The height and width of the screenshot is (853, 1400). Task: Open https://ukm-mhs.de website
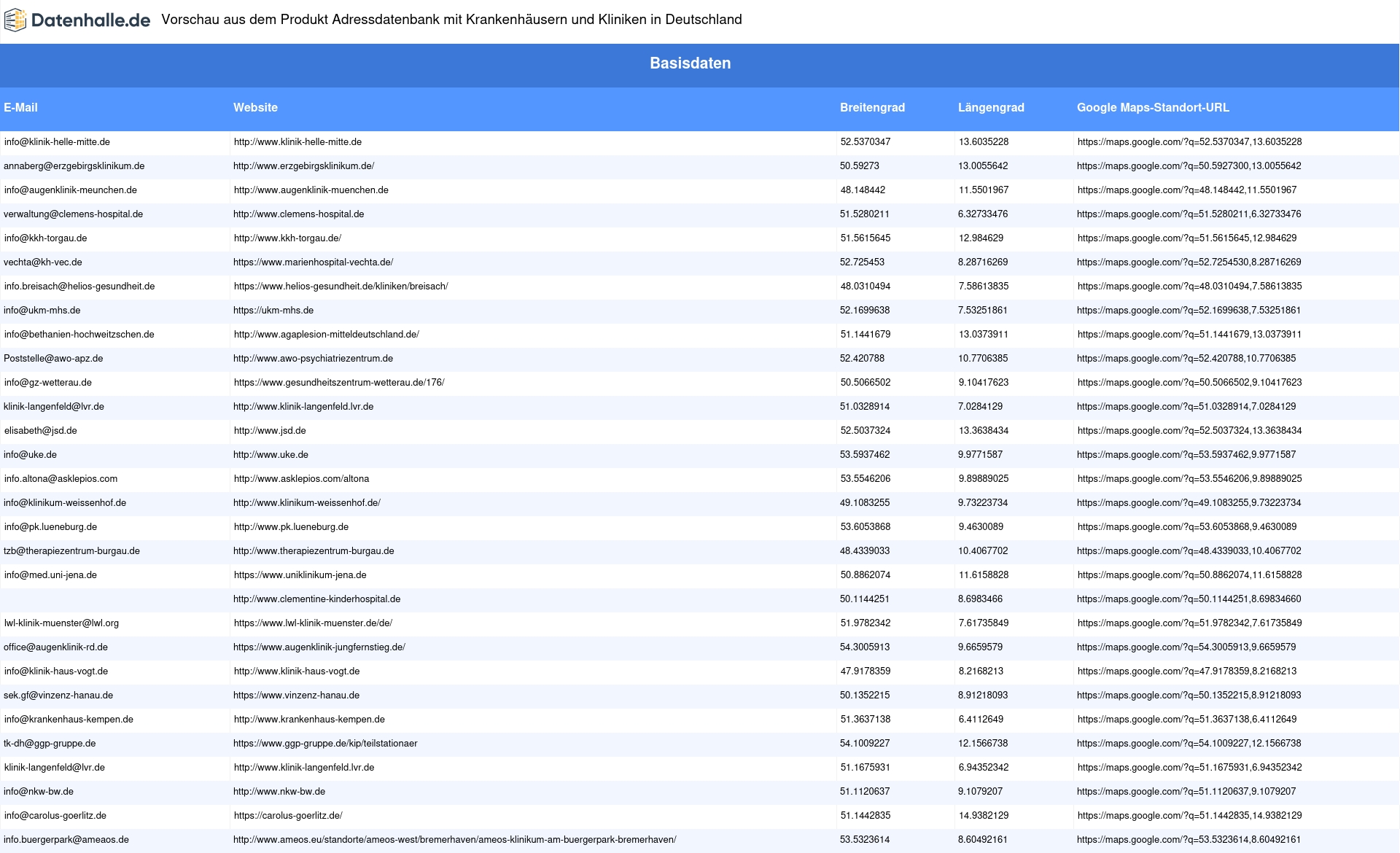tap(273, 311)
